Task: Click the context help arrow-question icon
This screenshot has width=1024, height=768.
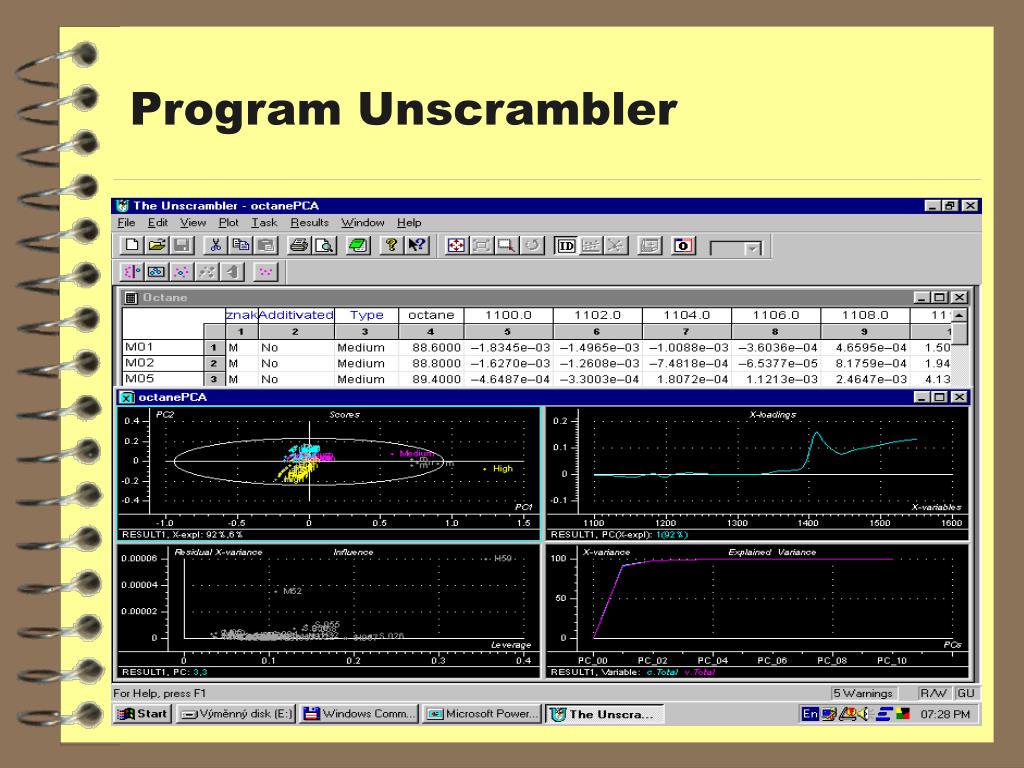Action: 417,246
